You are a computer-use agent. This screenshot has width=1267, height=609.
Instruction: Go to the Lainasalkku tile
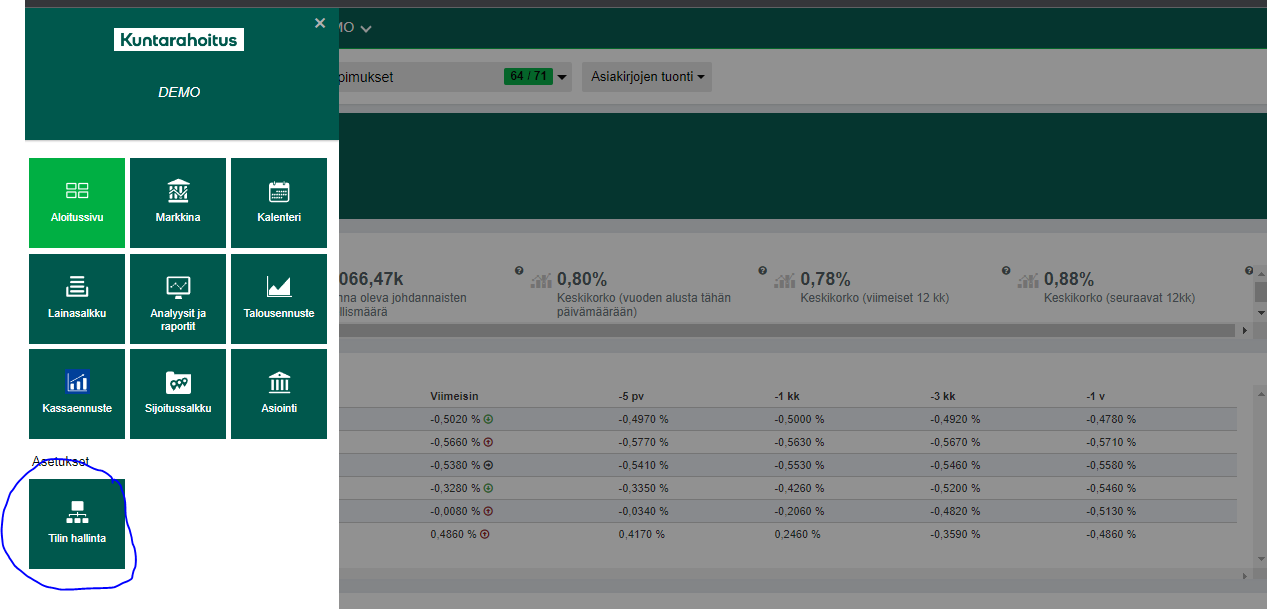[77, 298]
